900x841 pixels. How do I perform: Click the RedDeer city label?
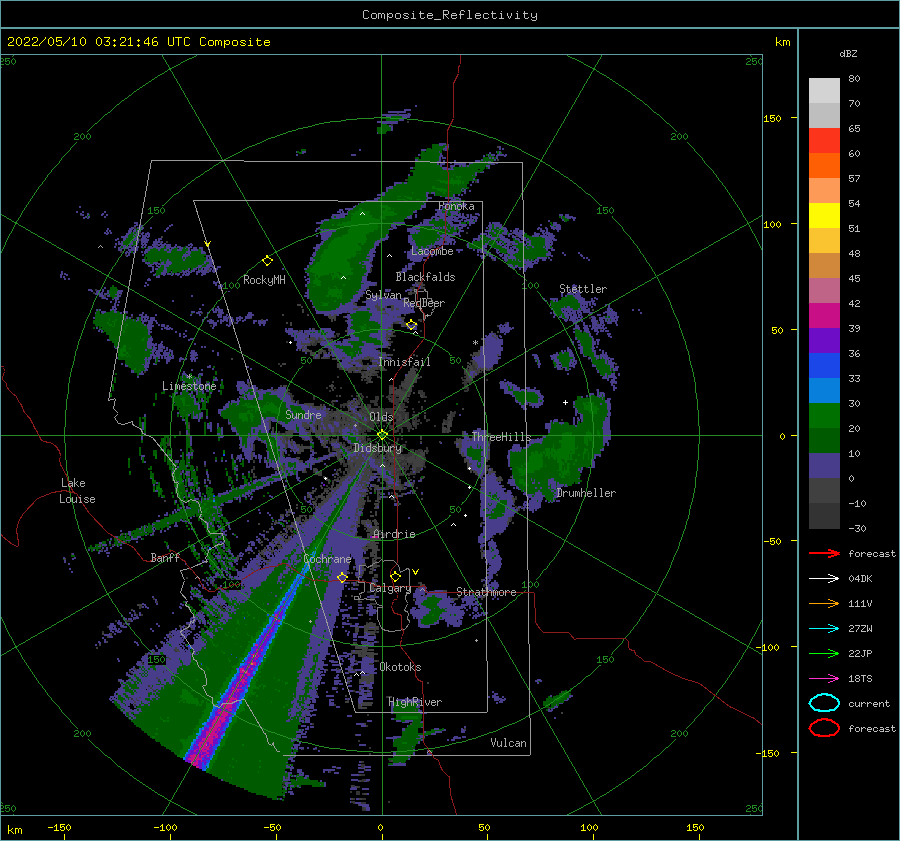click(x=424, y=303)
